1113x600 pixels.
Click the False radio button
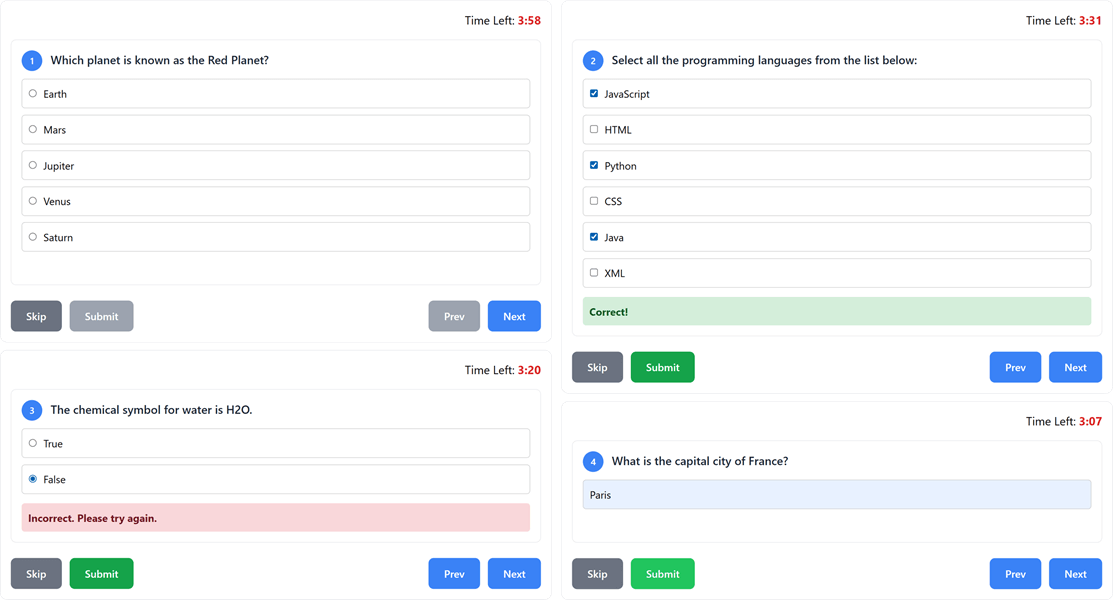tap(33, 479)
